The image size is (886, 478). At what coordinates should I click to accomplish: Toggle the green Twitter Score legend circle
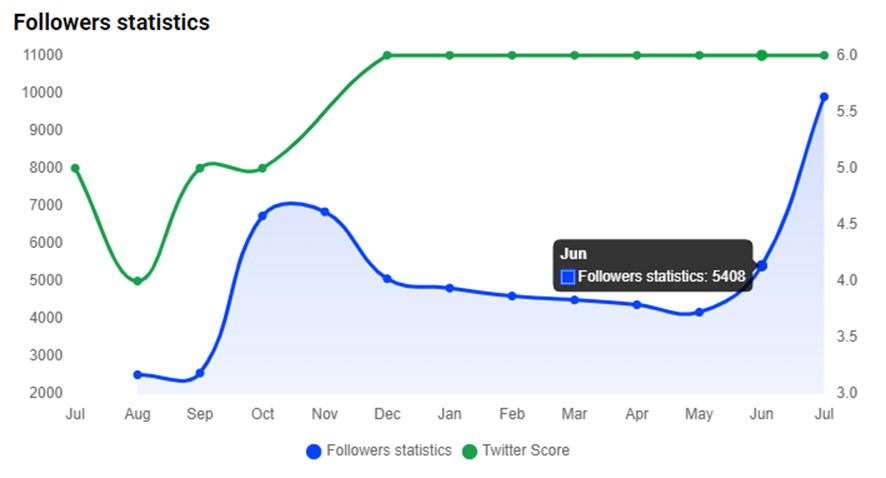pos(470,451)
